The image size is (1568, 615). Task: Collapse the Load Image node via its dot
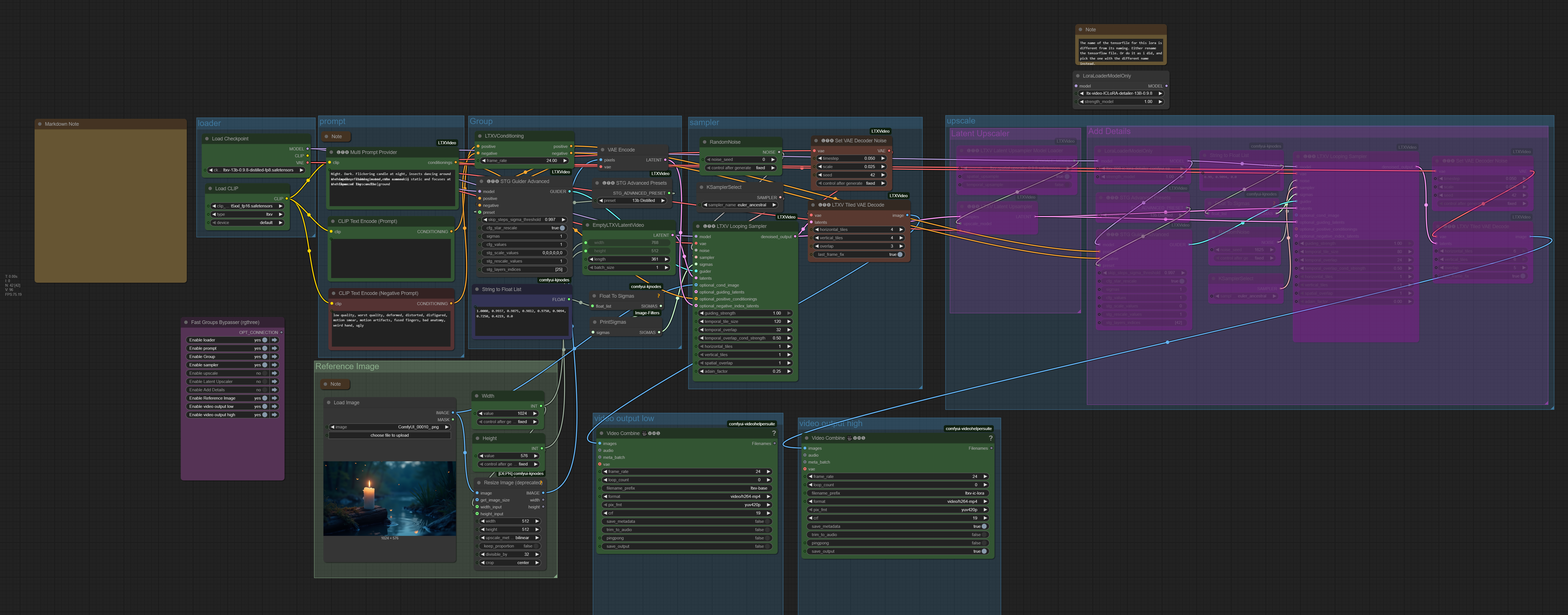point(329,403)
